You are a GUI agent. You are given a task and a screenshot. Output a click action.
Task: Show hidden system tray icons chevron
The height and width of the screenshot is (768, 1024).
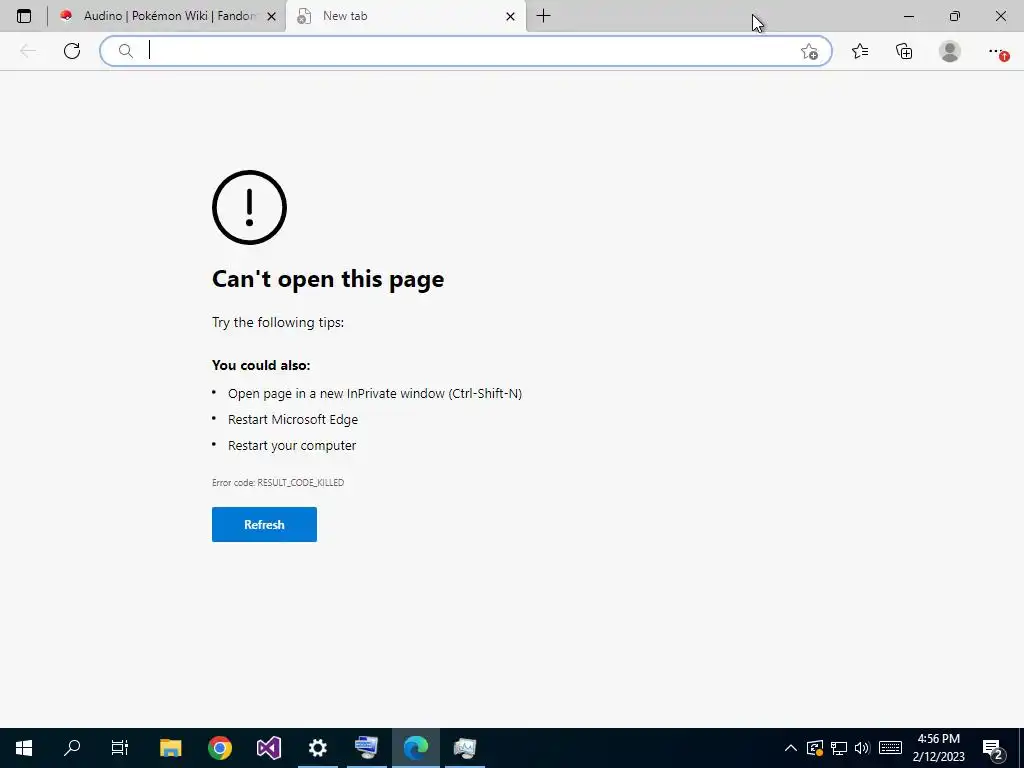coord(790,748)
